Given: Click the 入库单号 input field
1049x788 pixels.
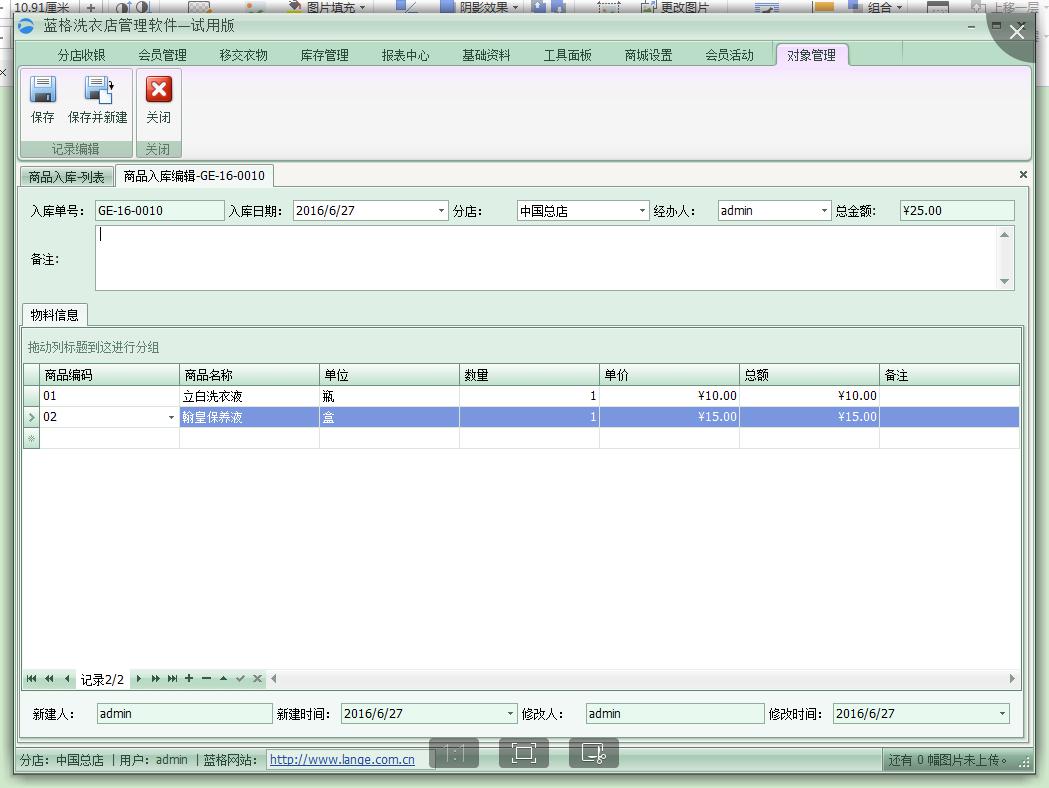Looking at the screenshot, I should point(159,211).
